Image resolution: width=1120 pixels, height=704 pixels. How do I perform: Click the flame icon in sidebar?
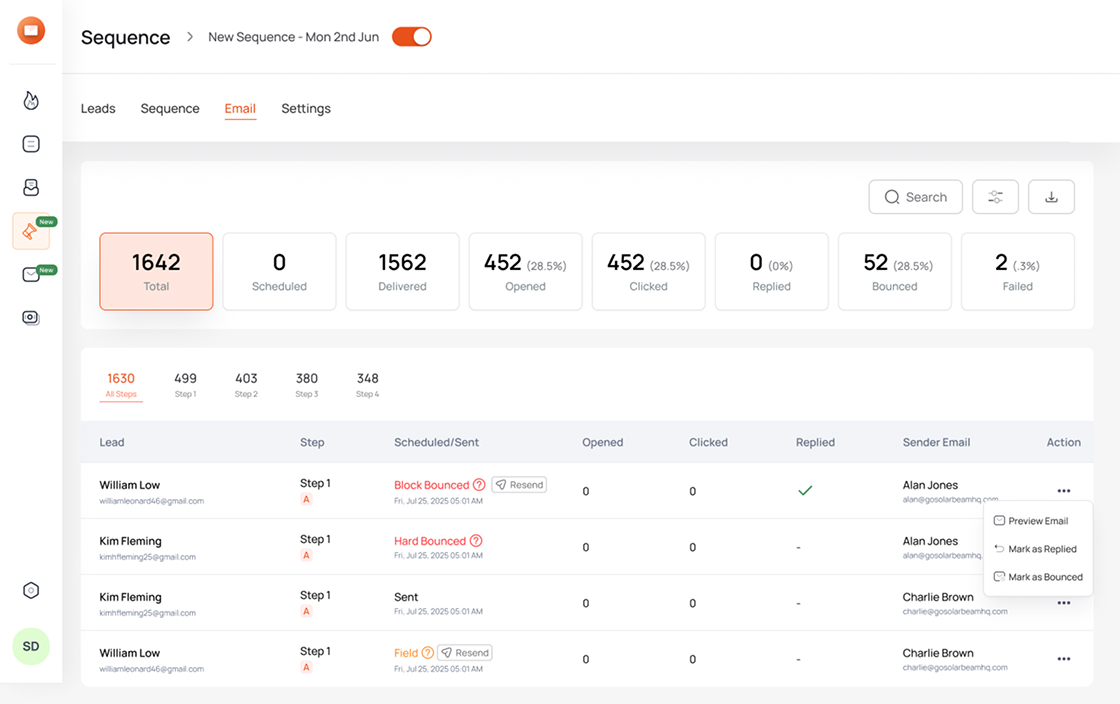(31, 100)
